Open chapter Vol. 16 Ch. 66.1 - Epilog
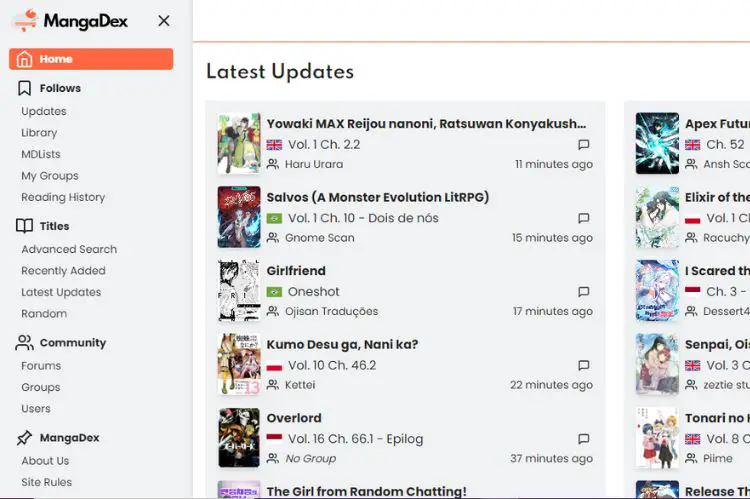 click(355, 439)
